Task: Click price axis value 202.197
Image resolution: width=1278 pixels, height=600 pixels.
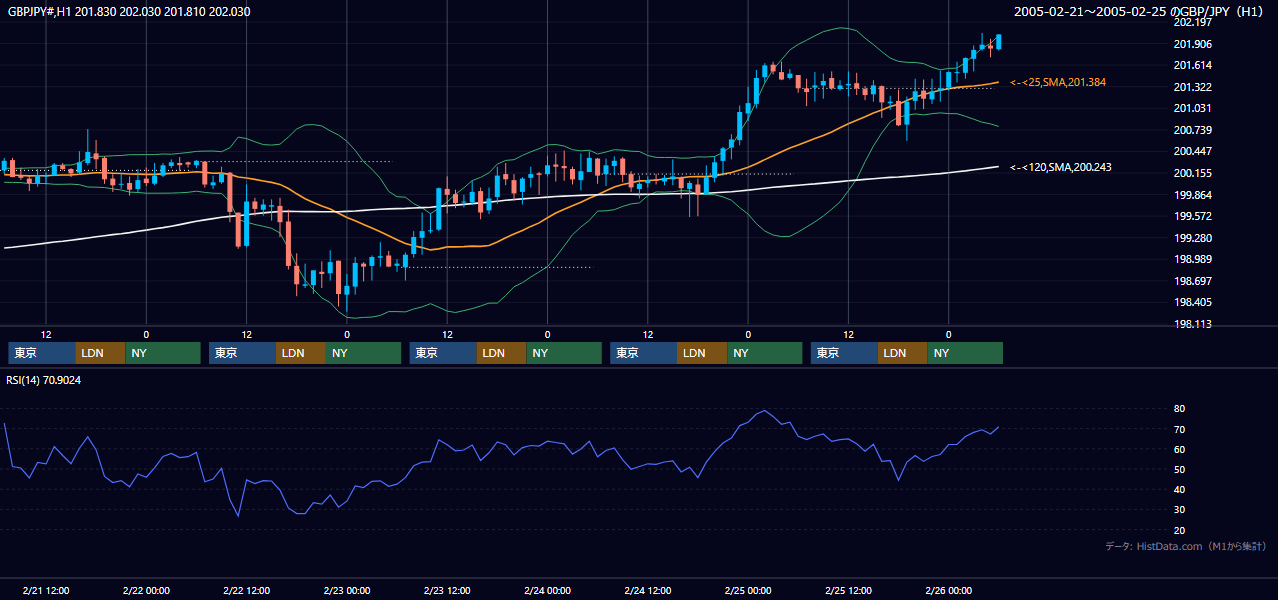Action: click(1193, 22)
